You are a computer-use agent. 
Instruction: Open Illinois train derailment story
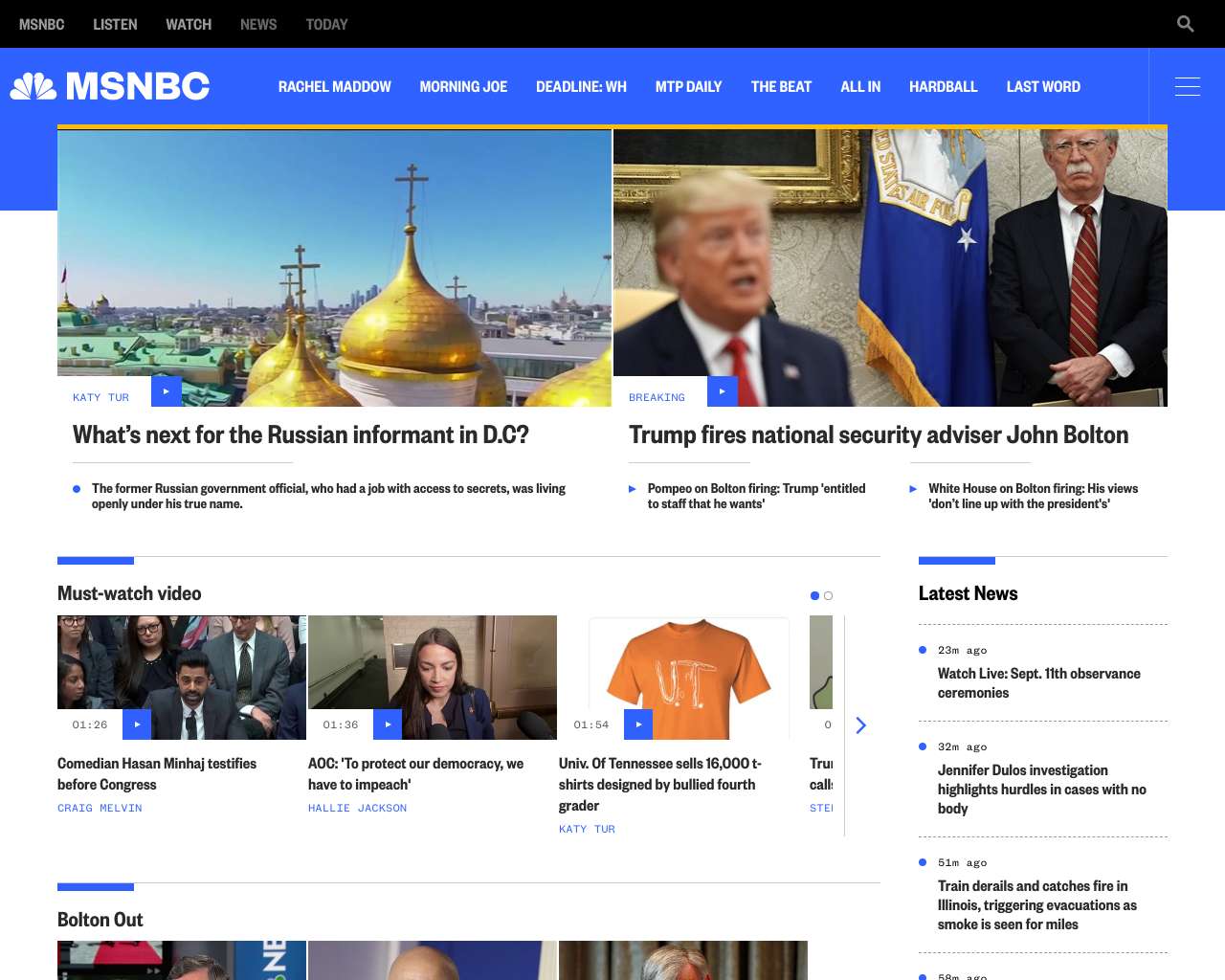point(1037,905)
